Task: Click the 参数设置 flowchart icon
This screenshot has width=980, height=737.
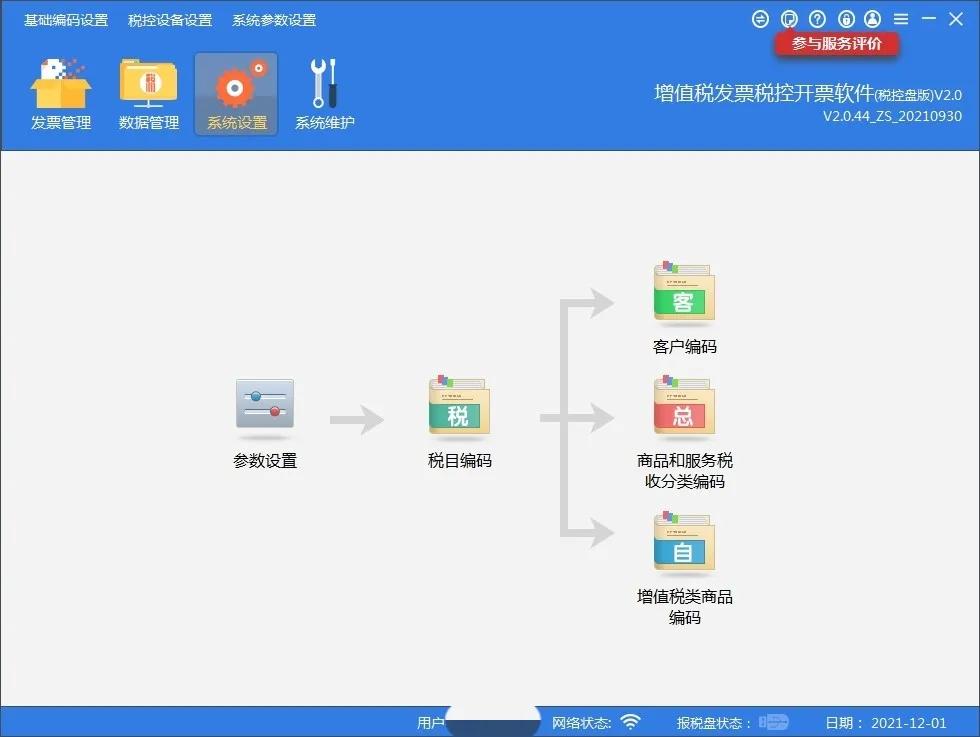Action: (264, 404)
